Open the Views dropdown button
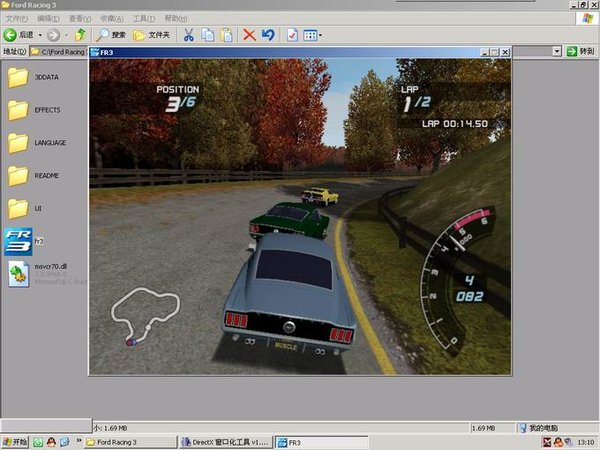This screenshot has height=450, width=600. pos(312,34)
